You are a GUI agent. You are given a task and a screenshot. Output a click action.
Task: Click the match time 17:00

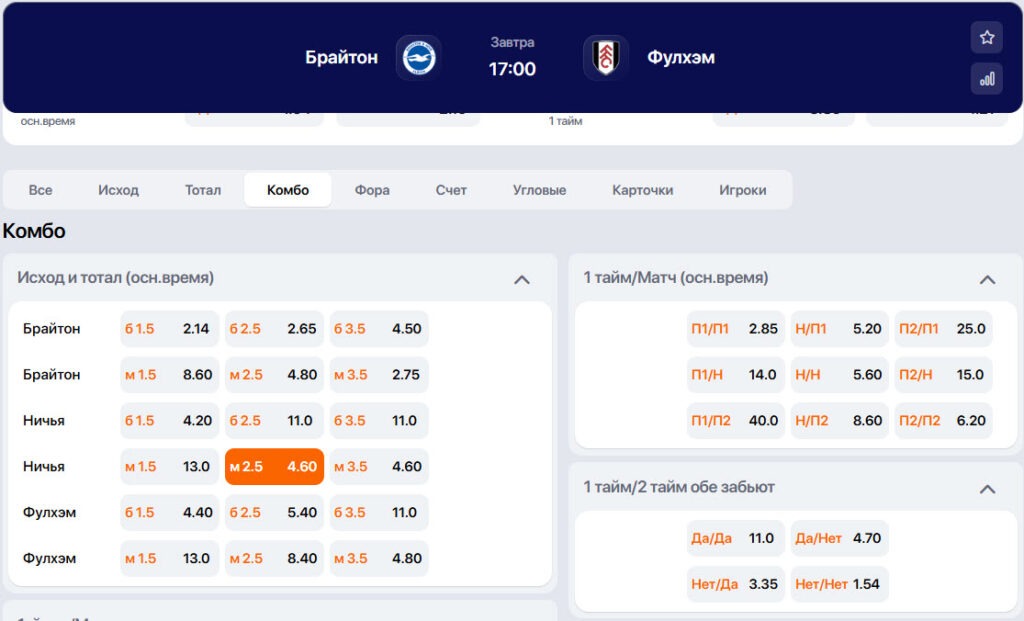point(512,69)
